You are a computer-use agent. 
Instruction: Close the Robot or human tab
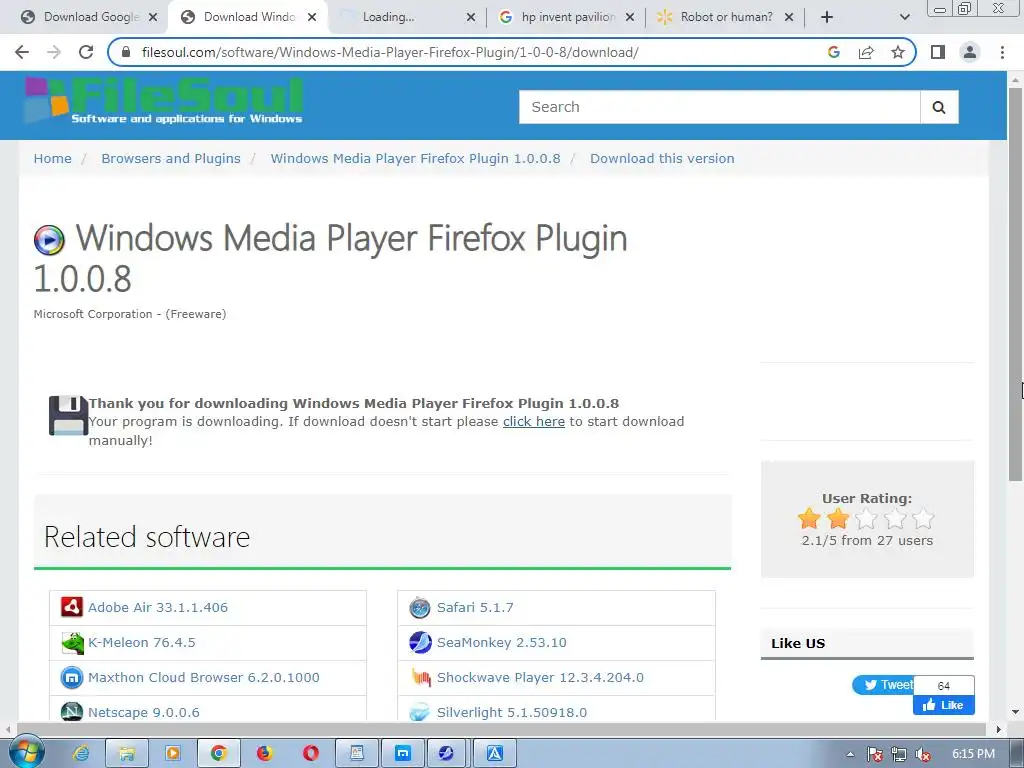click(789, 17)
